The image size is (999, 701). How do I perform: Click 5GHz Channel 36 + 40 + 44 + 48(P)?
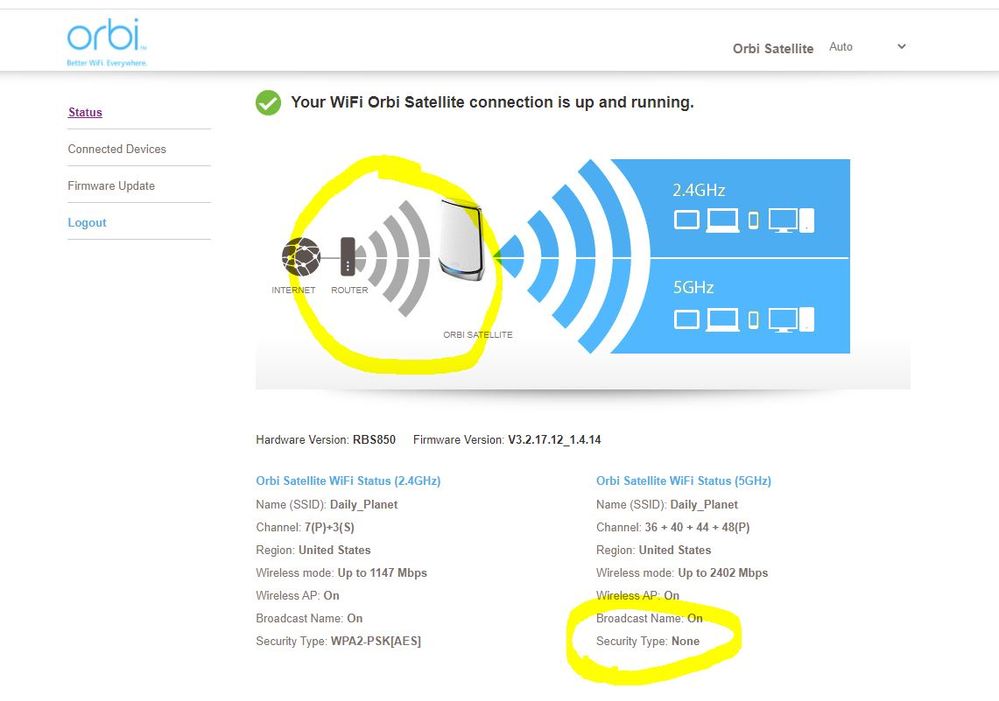697,528
